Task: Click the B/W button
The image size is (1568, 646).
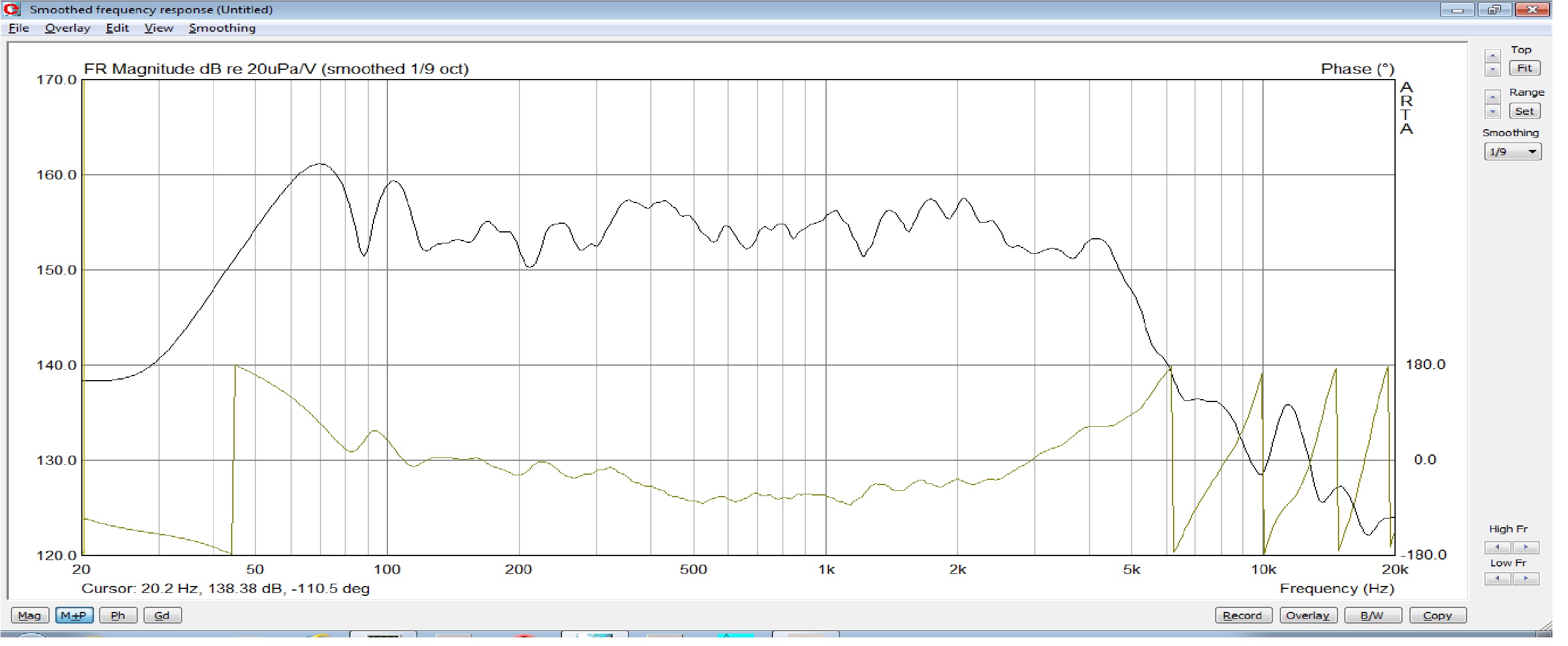Action: 1372,615
